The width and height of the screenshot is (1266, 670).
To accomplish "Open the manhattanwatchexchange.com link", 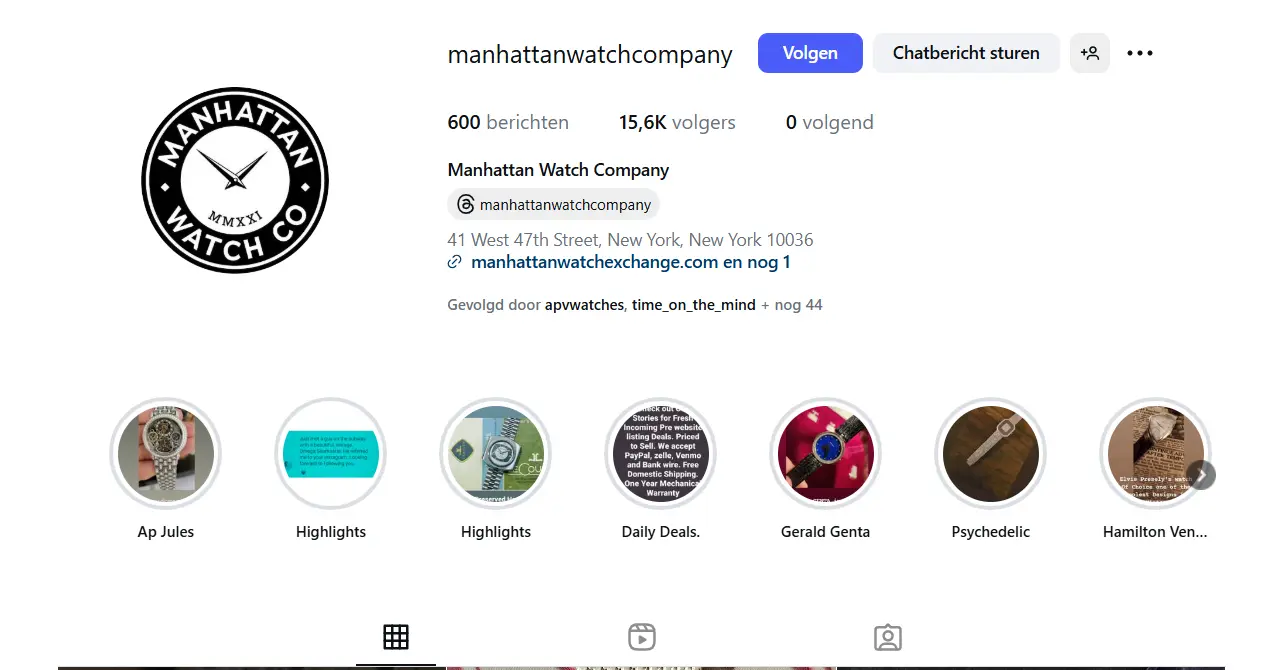I will 595,262.
